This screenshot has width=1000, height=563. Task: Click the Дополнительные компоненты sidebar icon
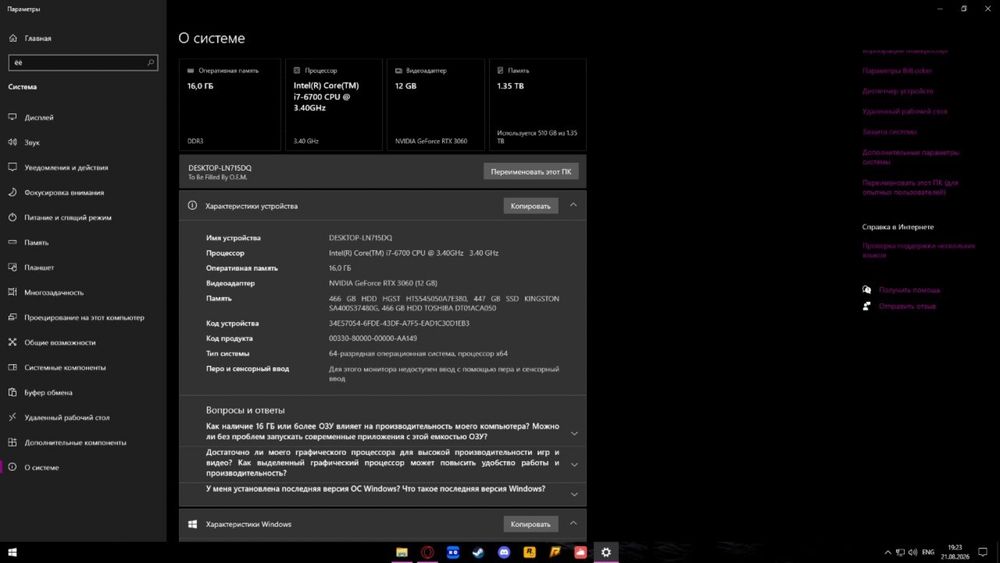click(12, 442)
